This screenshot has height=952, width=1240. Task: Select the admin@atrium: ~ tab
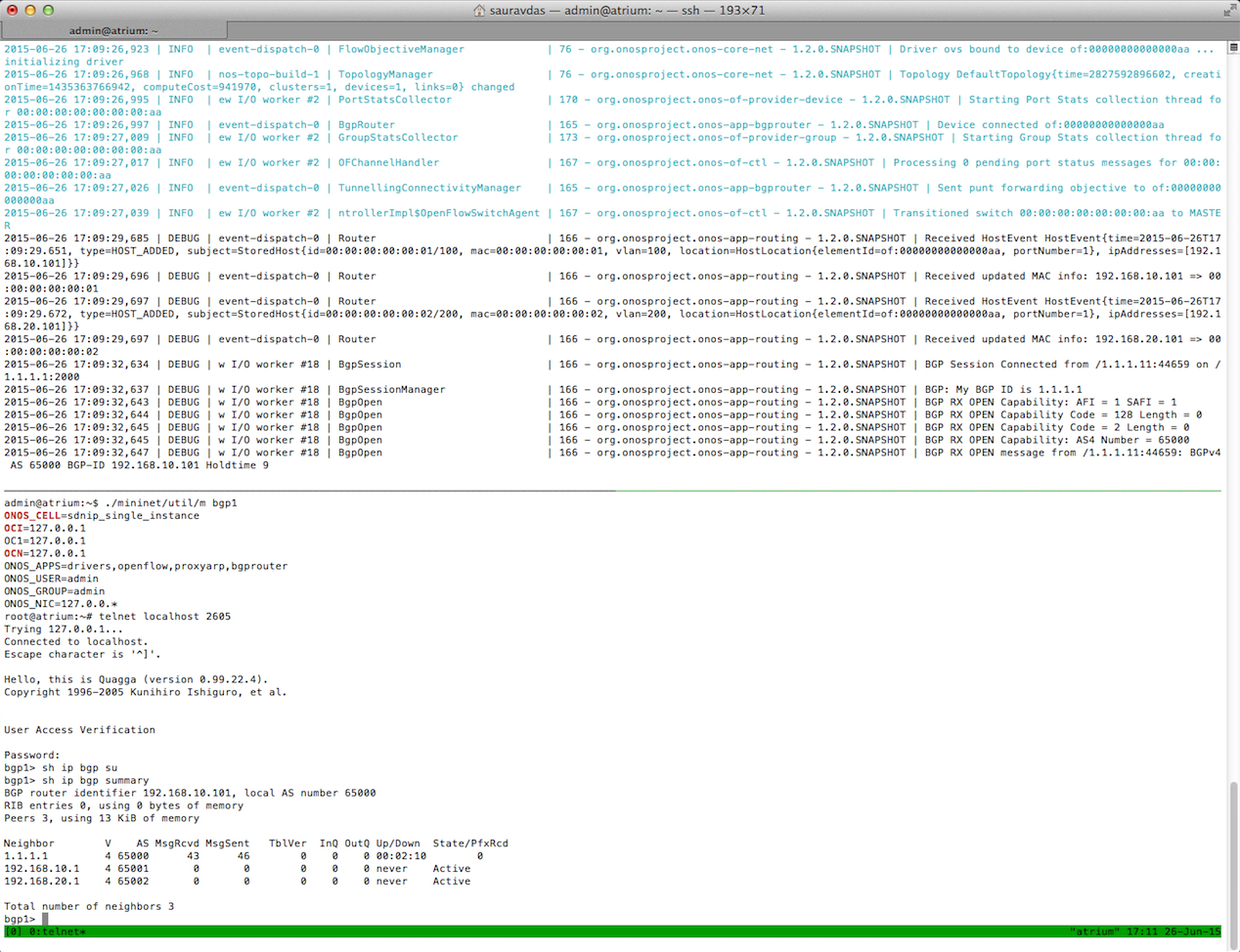tap(113, 30)
